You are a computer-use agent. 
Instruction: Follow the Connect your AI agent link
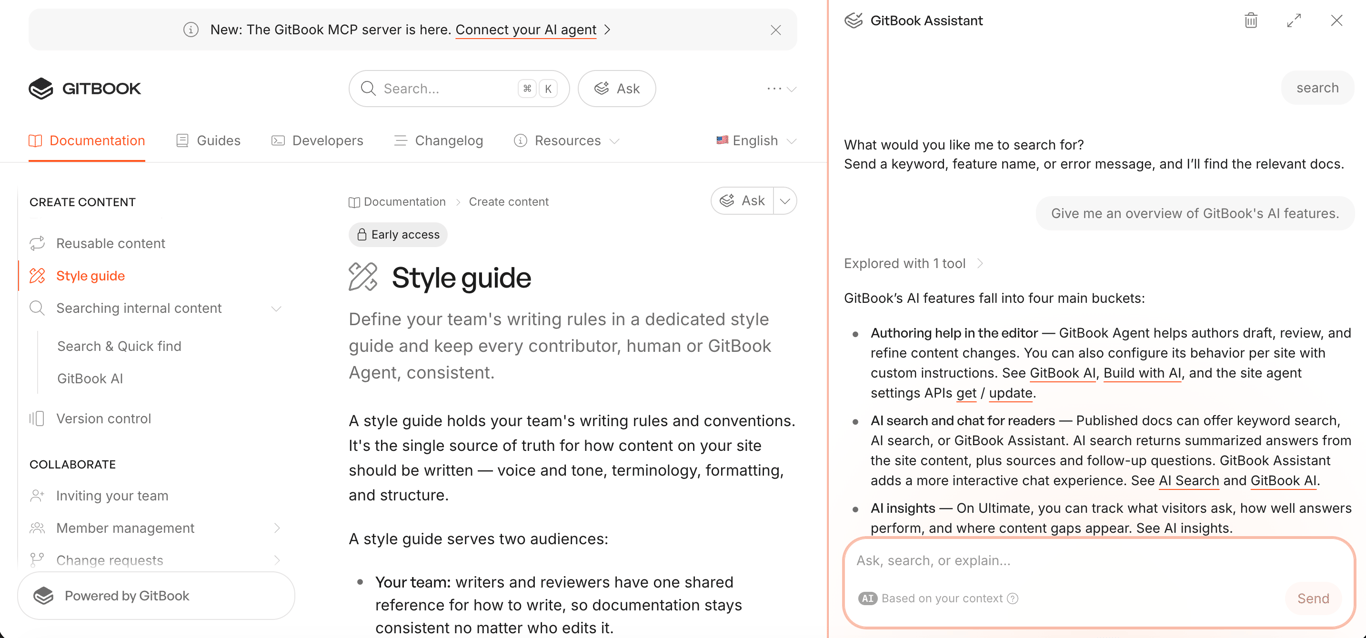[526, 30]
